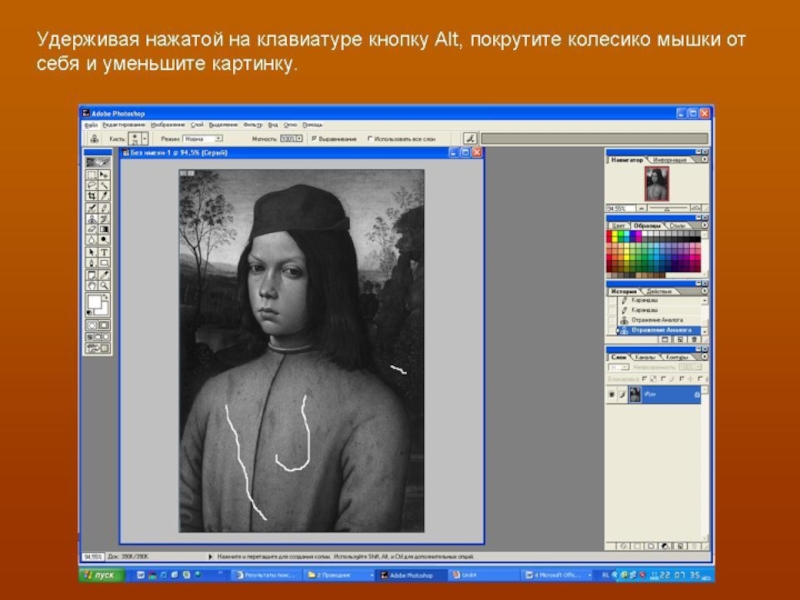Switch to Quick Mask mode
Screen dimensions: 800x600
click(104, 325)
